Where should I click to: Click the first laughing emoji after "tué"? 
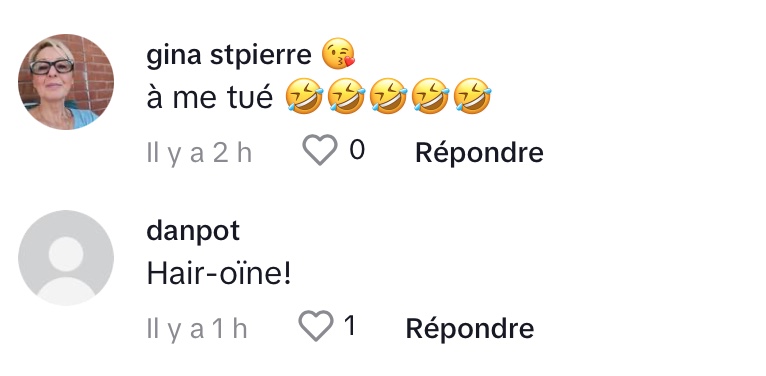pyautogui.click(x=304, y=96)
